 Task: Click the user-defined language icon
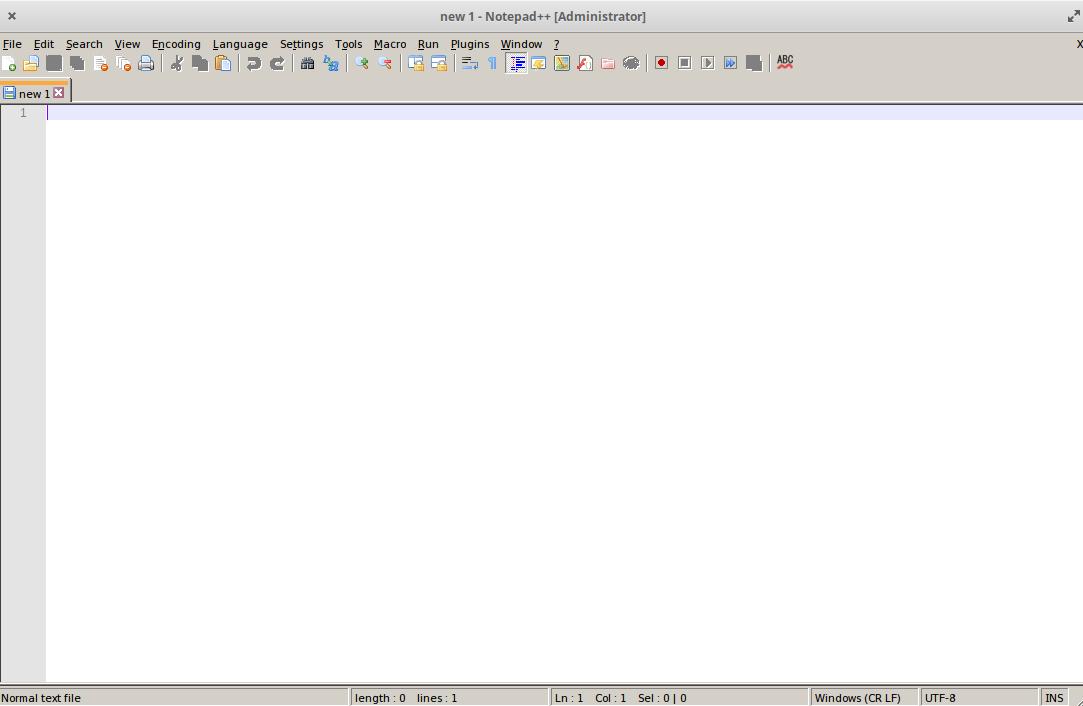539,64
